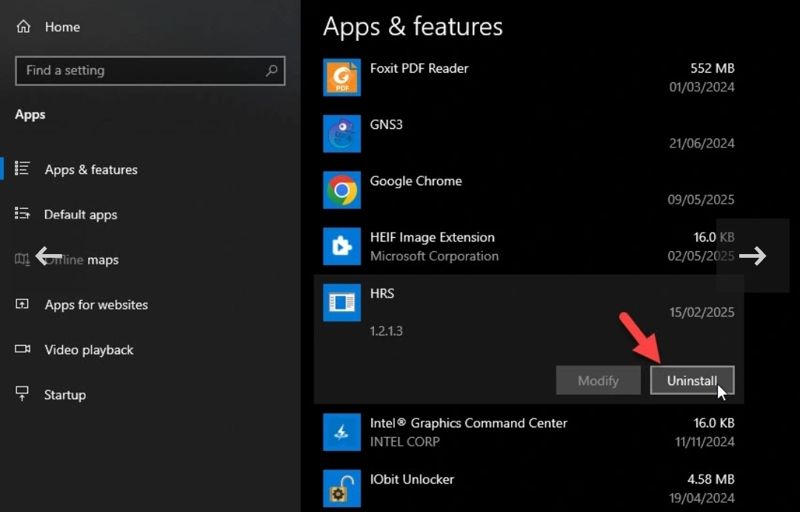The width and height of the screenshot is (800, 512).
Task: Click the IObit Unlocker app icon
Action: [342, 488]
